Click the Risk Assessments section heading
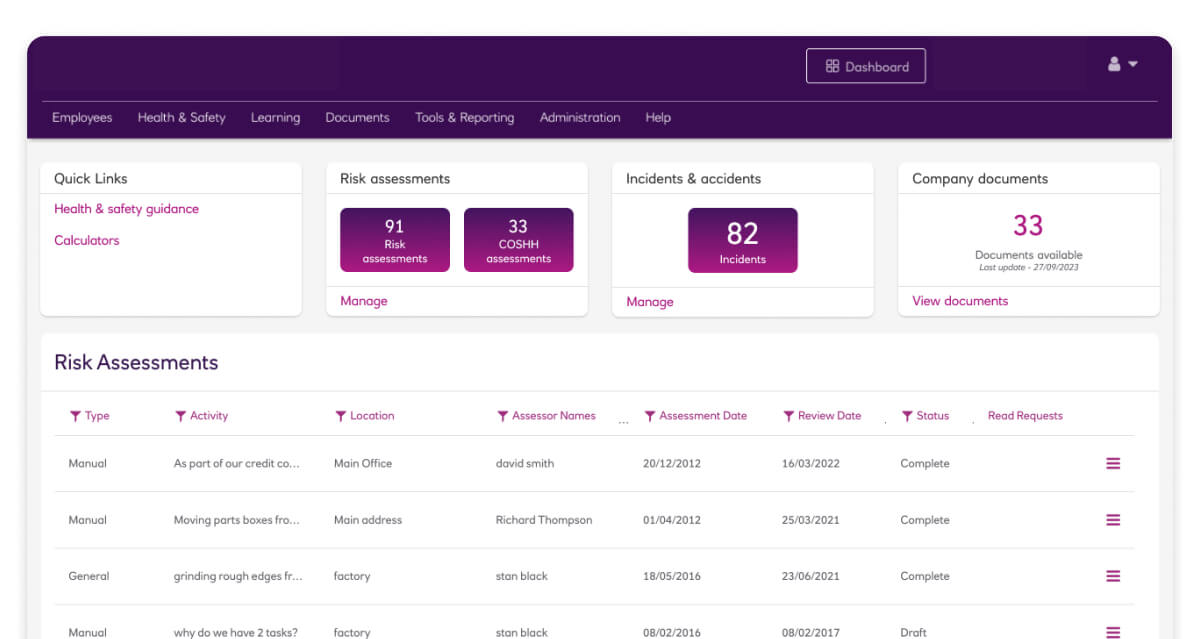 [x=136, y=362]
